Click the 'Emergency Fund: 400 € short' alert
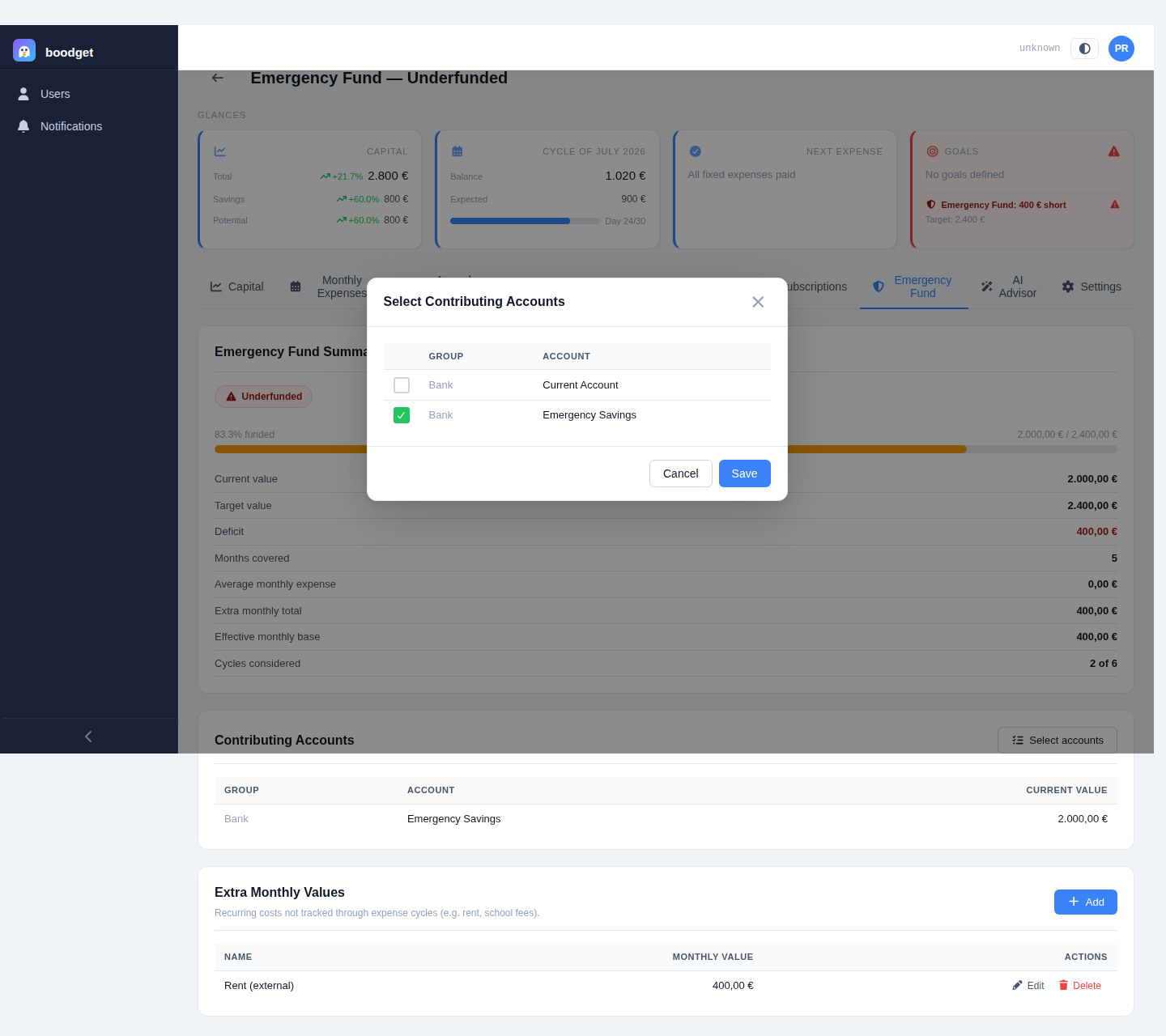 [x=1002, y=205]
